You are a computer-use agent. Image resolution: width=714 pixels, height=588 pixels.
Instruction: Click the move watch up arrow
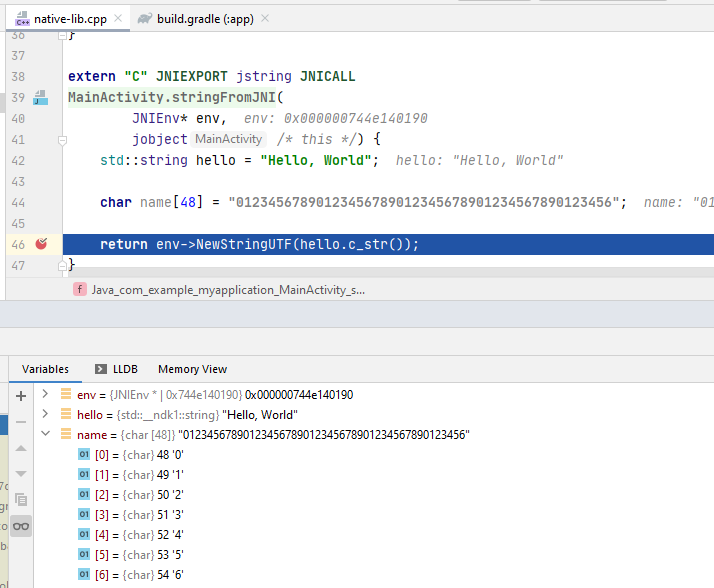point(21,448)
